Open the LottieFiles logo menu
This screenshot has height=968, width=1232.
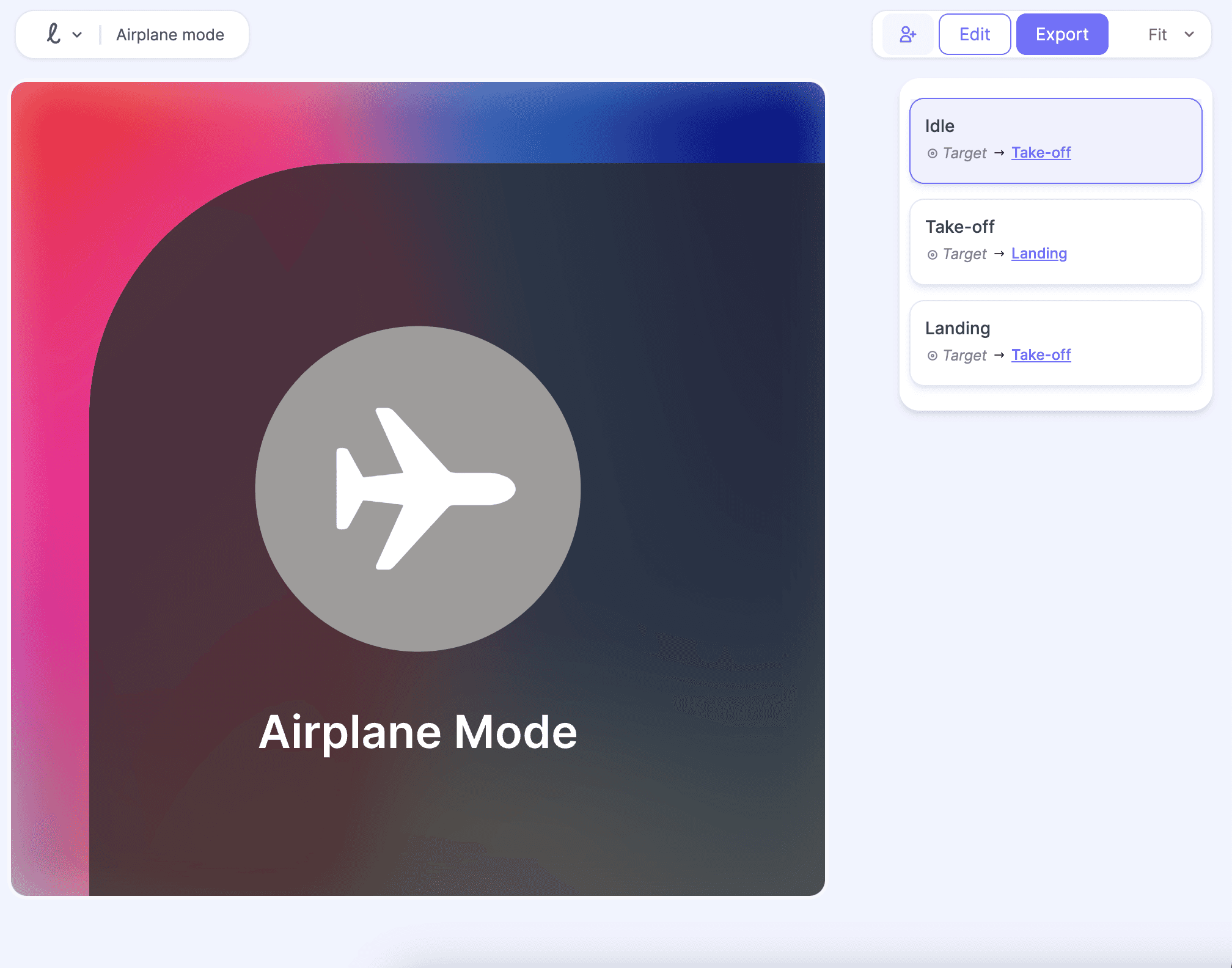[x=54, y=34]
